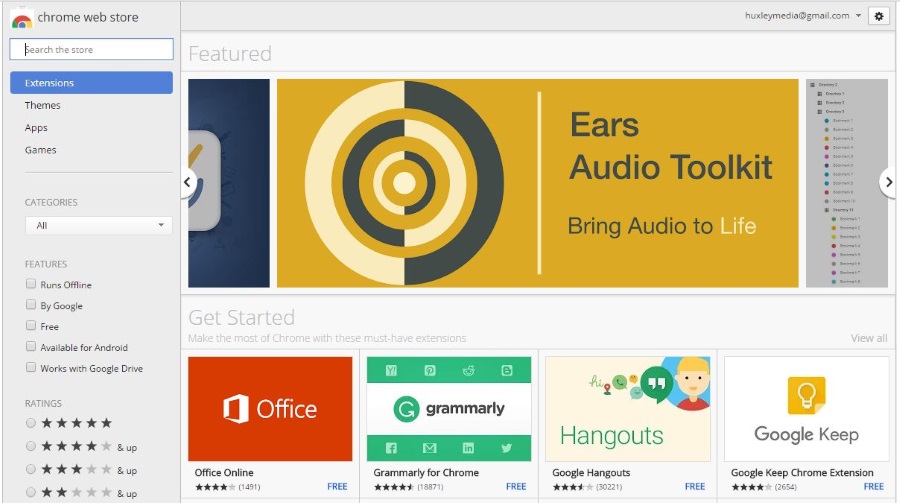Click Google Keep Chrome Extension title
Viewport: 900px width, 503px height.
coord(802,473)
